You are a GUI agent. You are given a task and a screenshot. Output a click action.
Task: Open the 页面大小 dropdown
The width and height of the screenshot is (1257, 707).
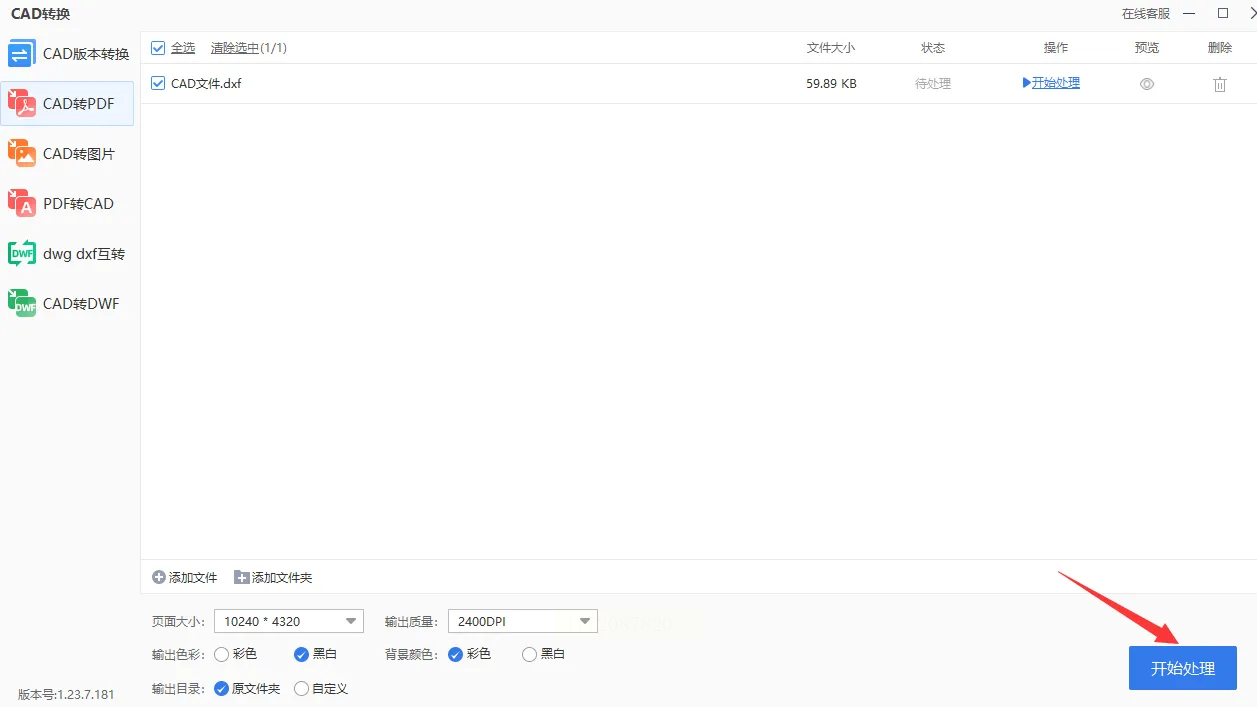(x=289, y=621)
